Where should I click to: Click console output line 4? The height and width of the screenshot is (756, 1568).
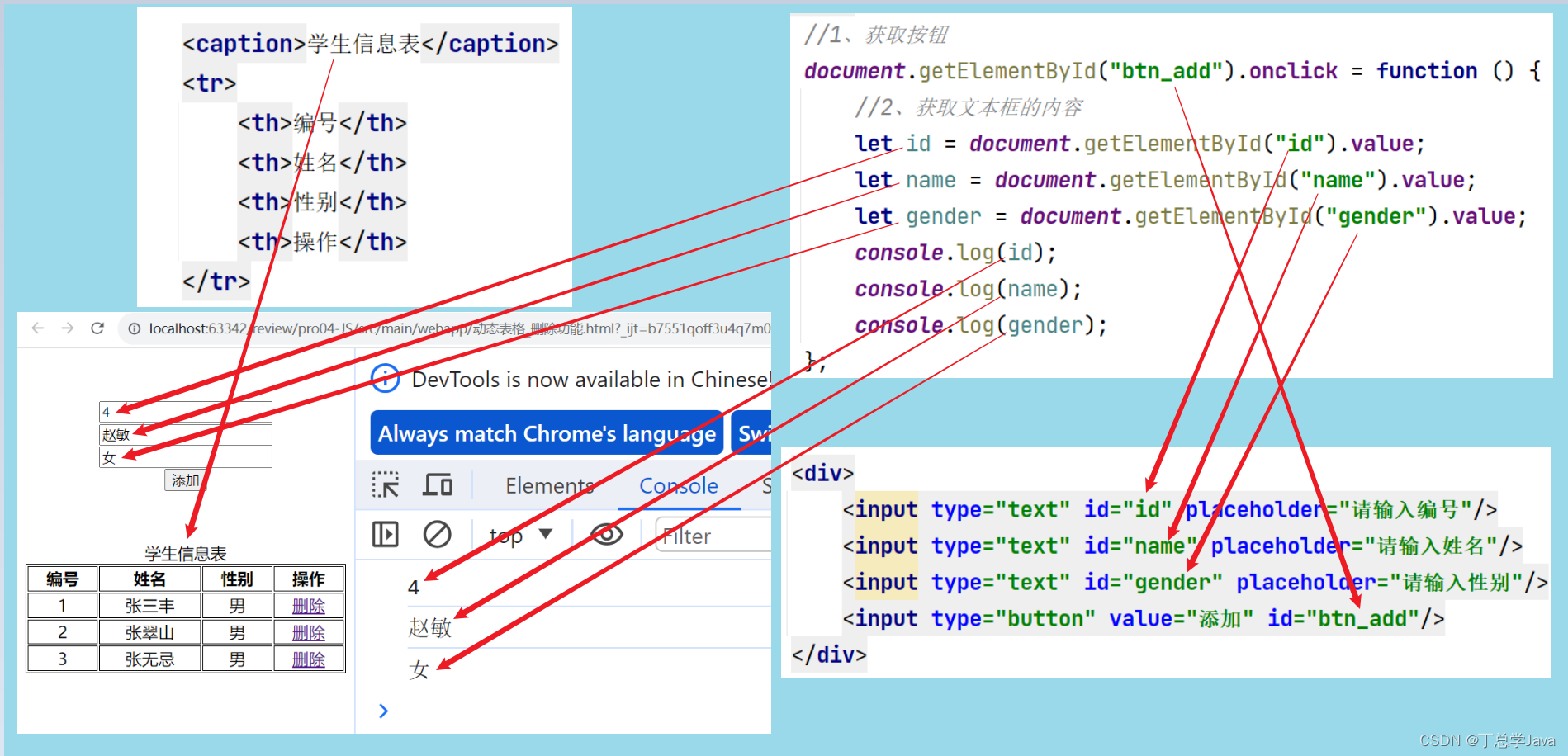coord(414,588)
